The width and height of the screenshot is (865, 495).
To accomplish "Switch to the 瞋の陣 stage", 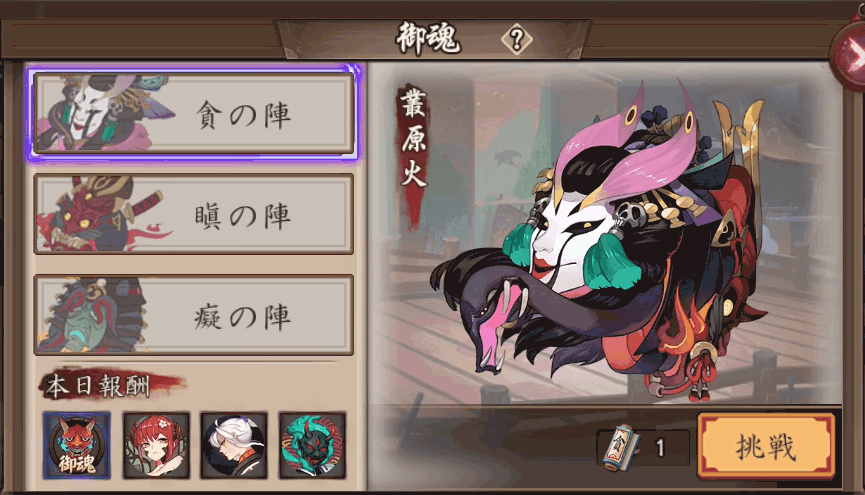I will pyautogui.click(x=193, y=214).
